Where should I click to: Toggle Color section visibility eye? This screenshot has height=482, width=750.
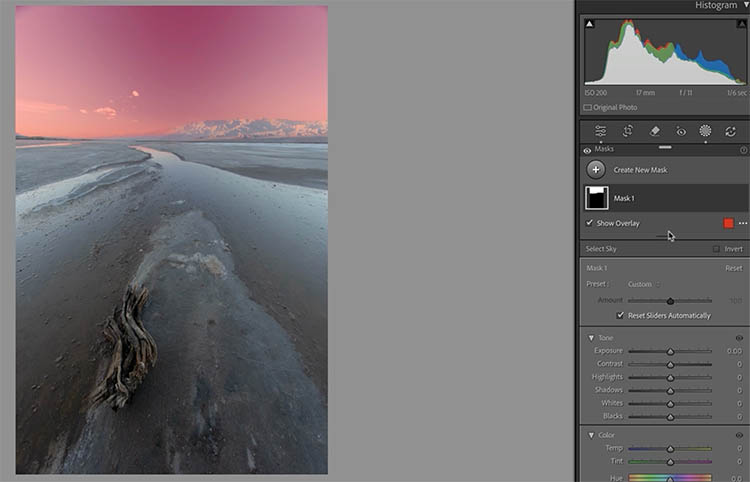(739, 435)
